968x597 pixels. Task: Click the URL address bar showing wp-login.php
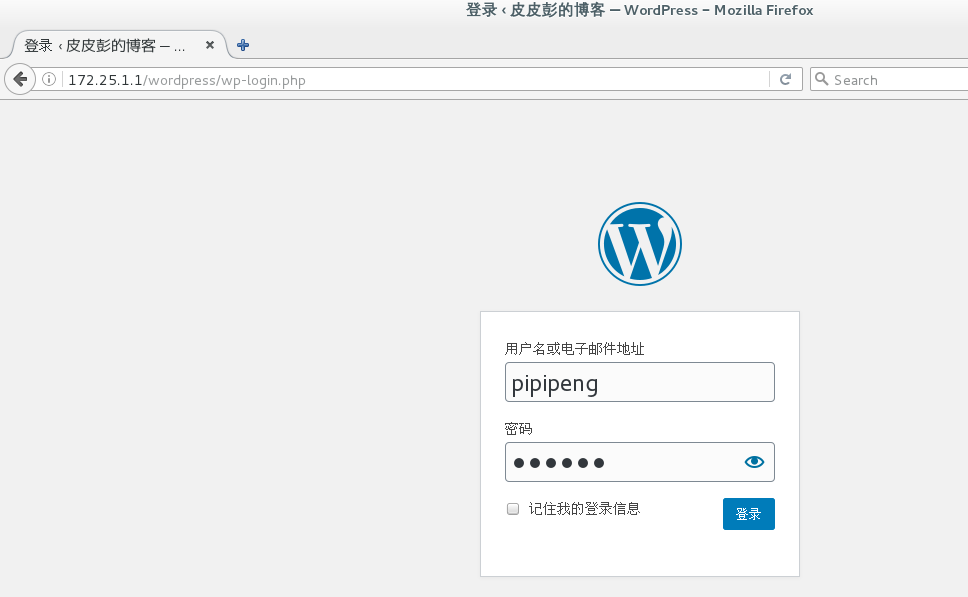point(415,80)
